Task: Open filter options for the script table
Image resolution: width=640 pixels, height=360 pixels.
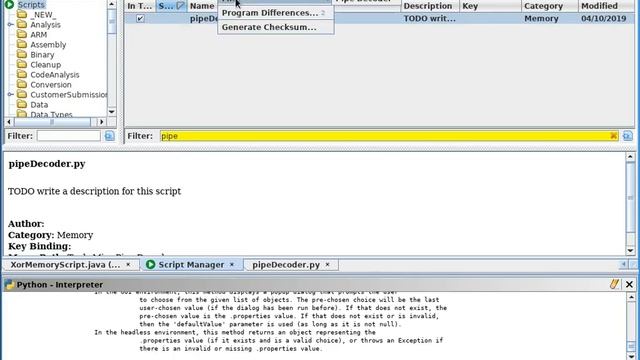Action: coord(628,136)
